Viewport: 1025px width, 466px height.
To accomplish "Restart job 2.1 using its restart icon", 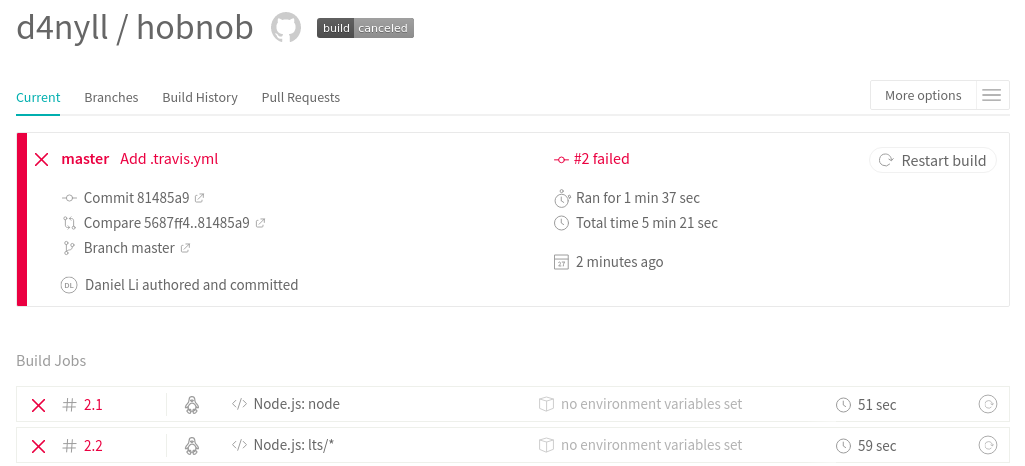I will (987, 405).
